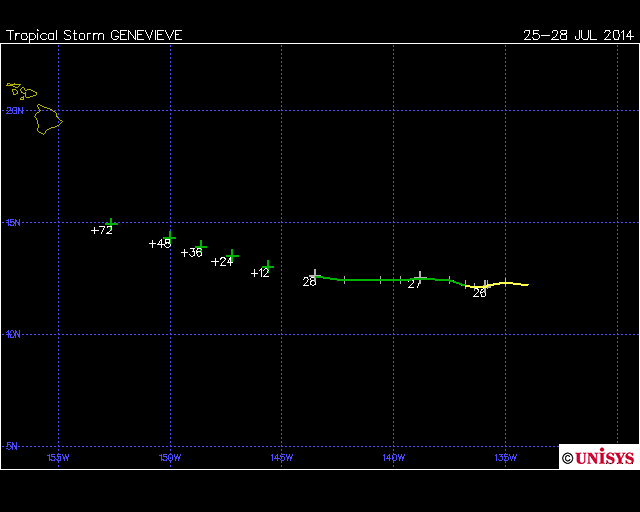Screen dimensions: 640x512
Task: Click the +72 forecast label
Action: coord(102,230)
